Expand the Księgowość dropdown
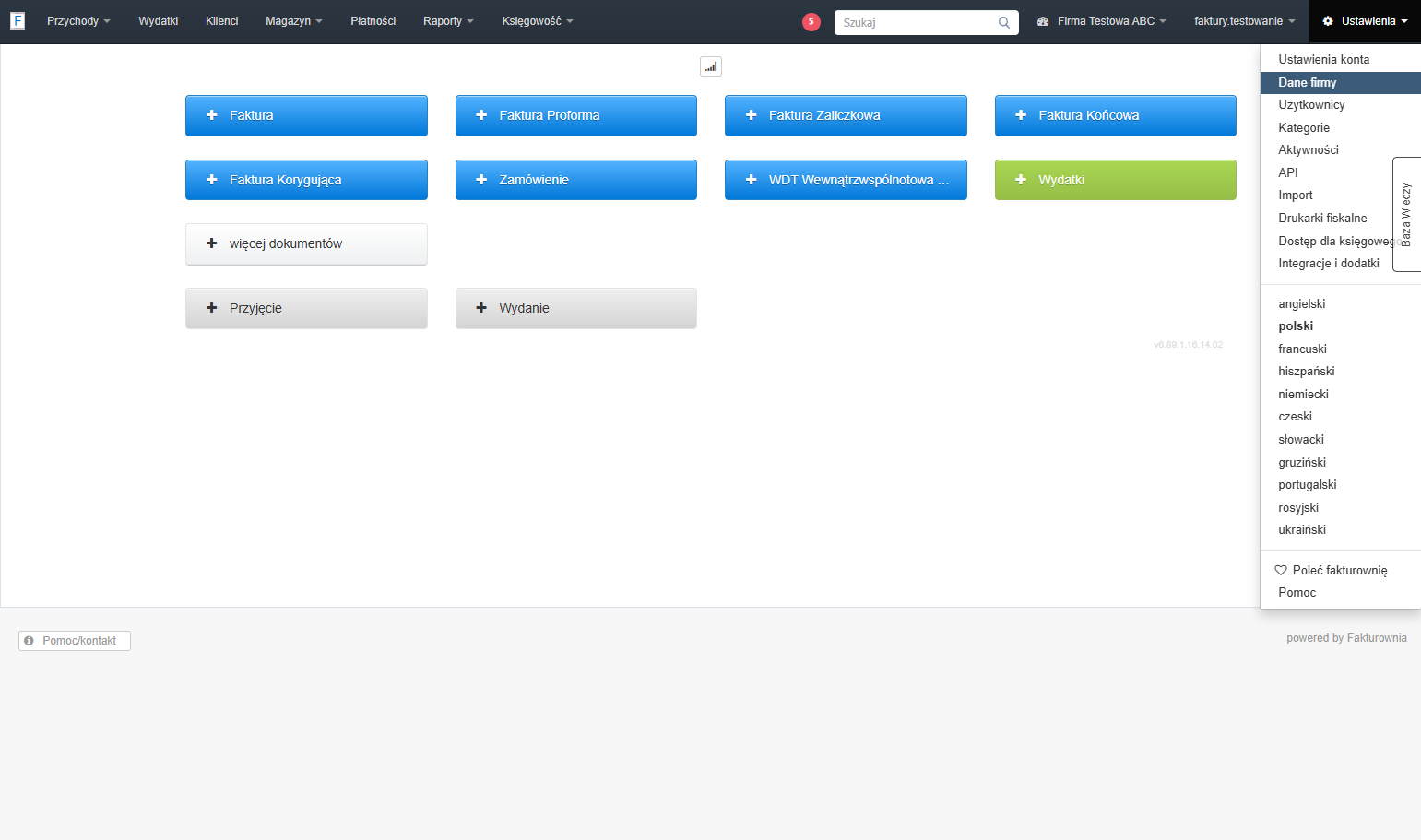 538,21
